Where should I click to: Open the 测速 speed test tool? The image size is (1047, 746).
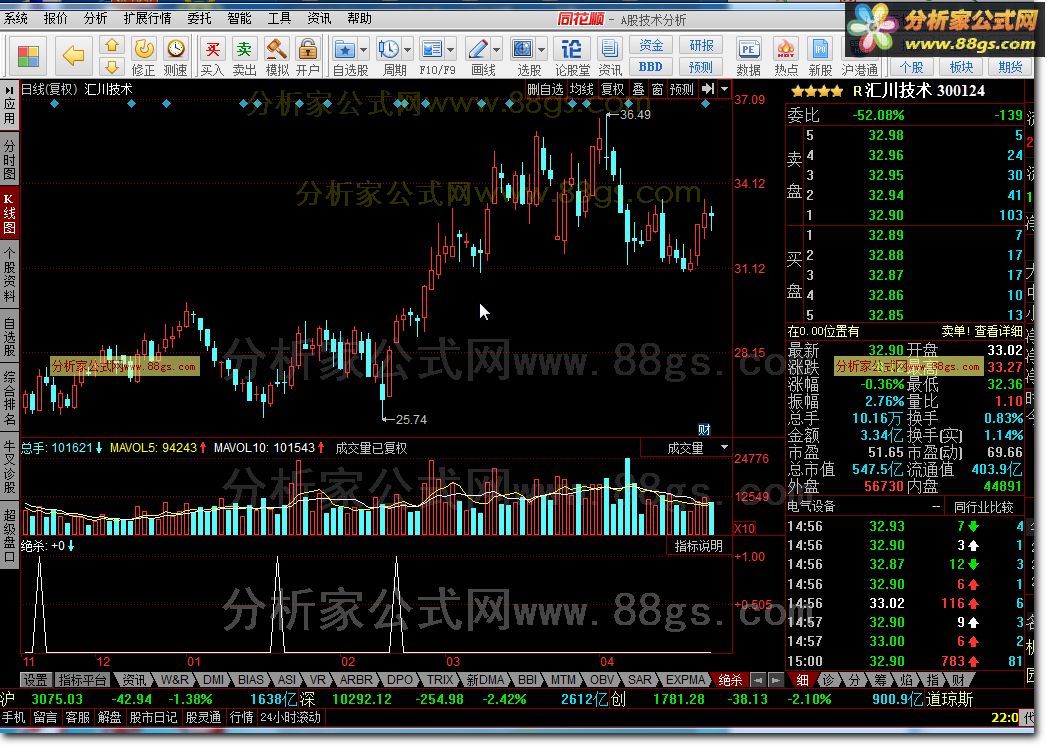[x=176, y=57]
